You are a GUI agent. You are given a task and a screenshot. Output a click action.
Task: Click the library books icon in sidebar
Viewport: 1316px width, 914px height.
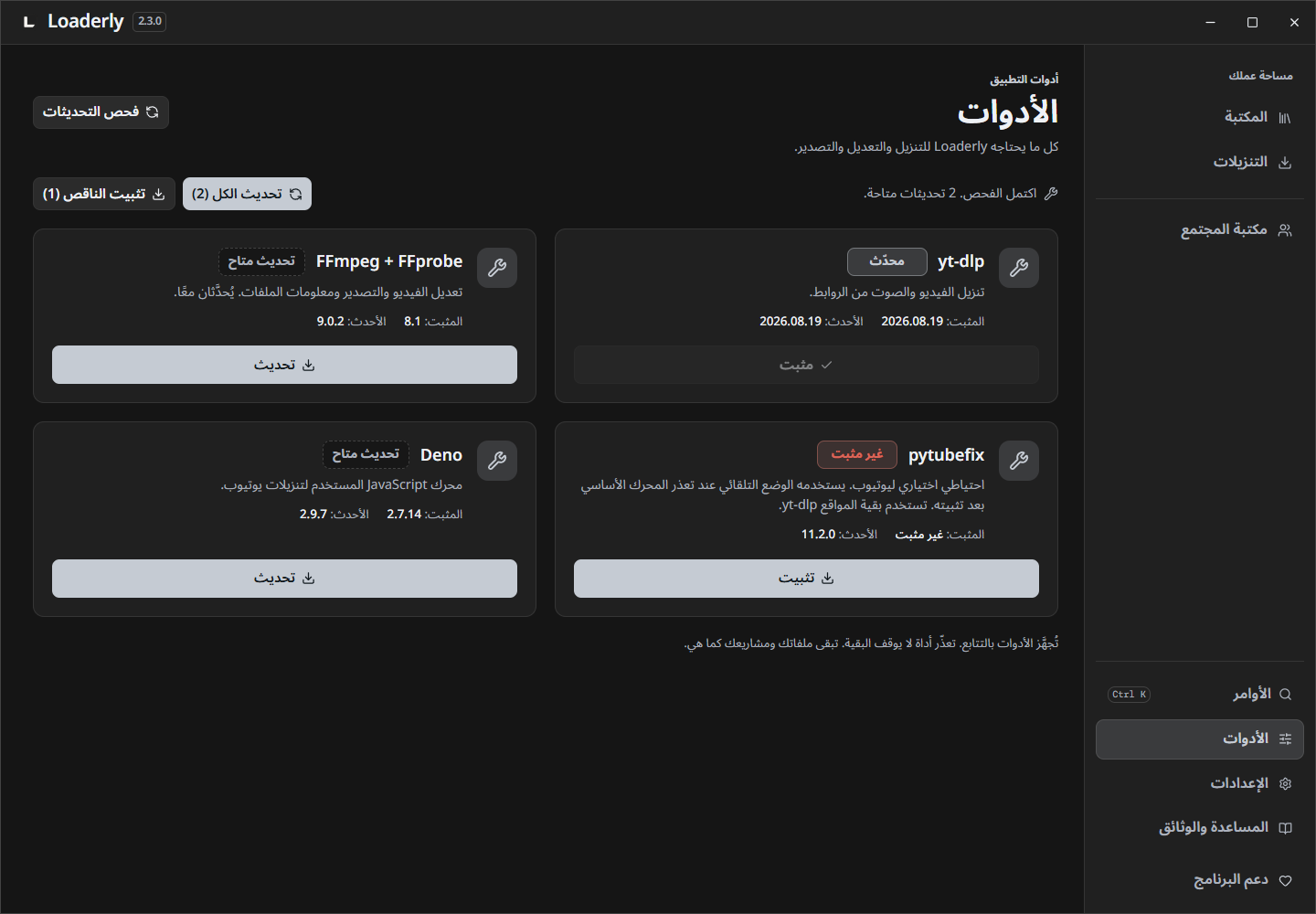(x=1285, y=118)
